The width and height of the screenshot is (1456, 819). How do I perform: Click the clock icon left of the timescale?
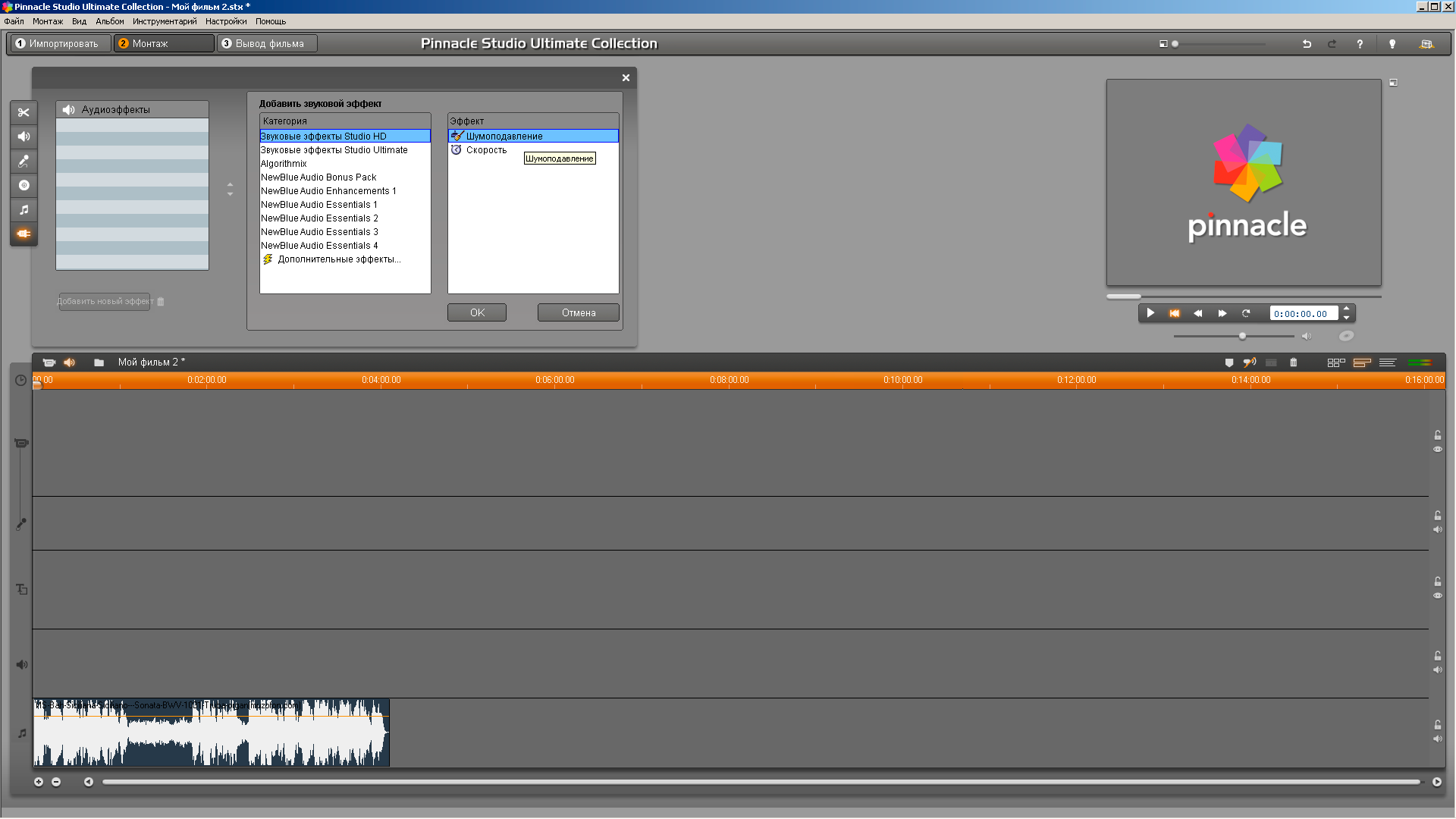[x=21, y=381]
